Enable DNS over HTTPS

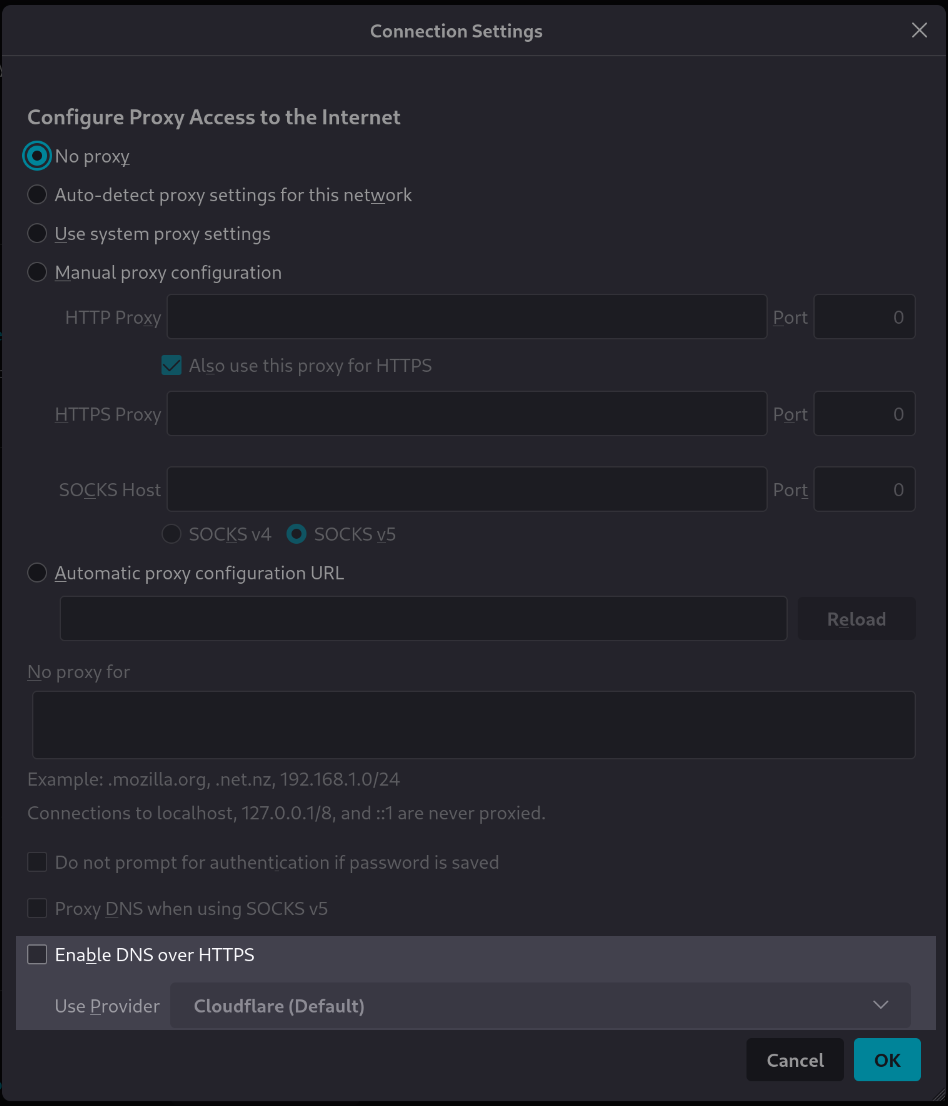(36, 954)
